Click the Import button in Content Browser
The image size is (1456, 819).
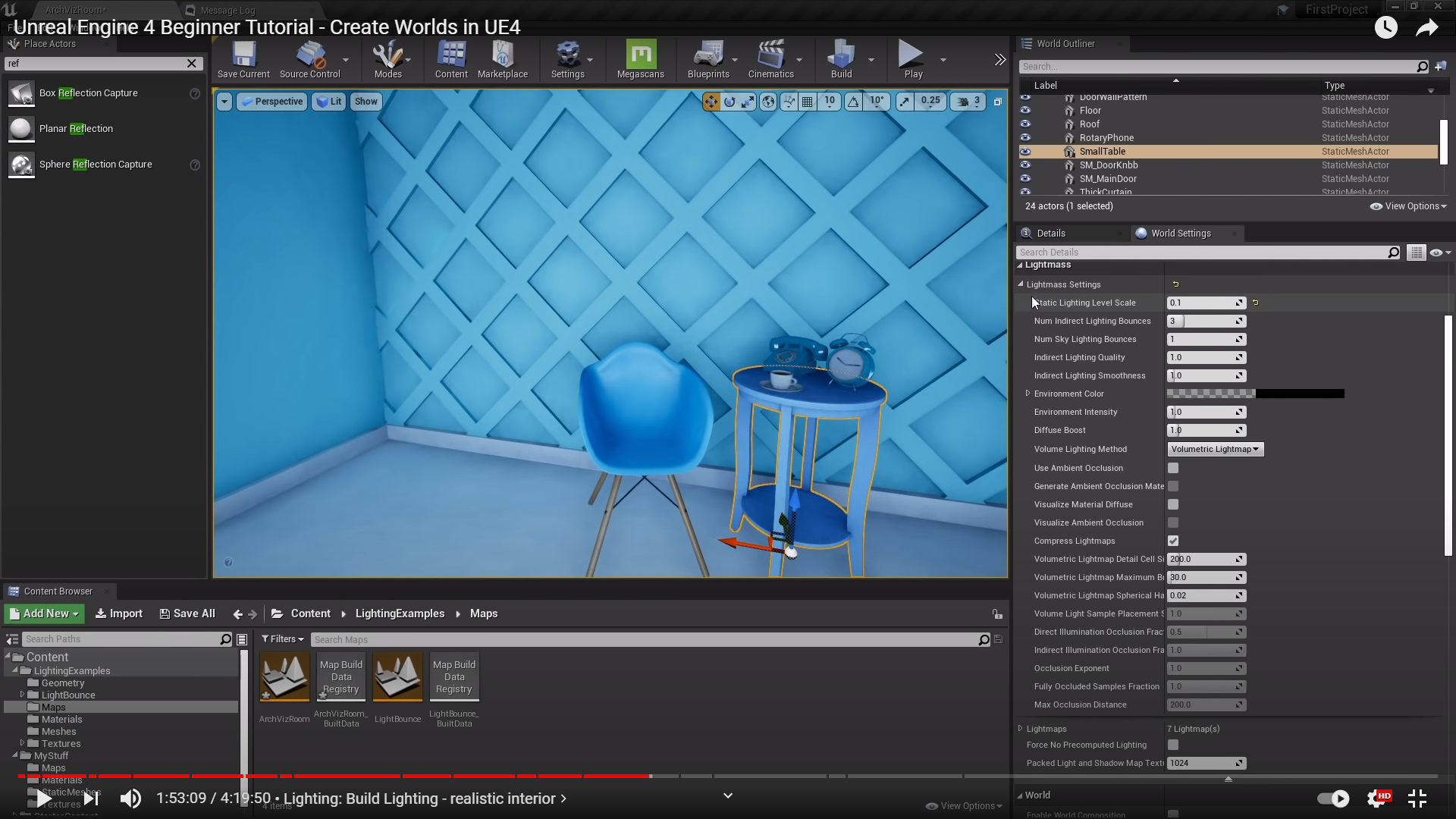(119, 613)
